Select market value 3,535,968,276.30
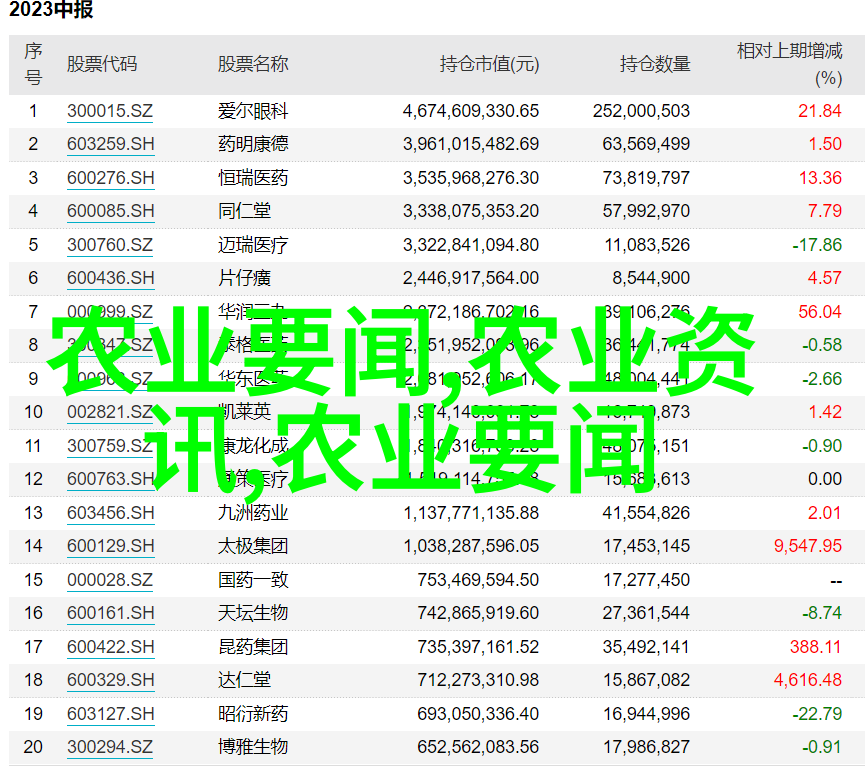Image resolution: width=865 pixels, height=776 pixels. coord(471,178)
